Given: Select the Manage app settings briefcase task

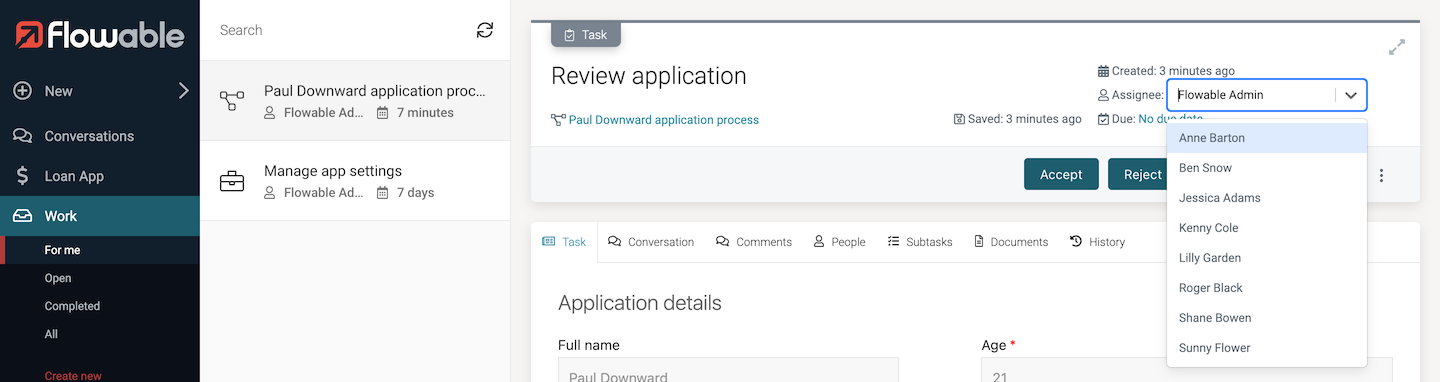Looking at the screenshot, I should [355, 181].
